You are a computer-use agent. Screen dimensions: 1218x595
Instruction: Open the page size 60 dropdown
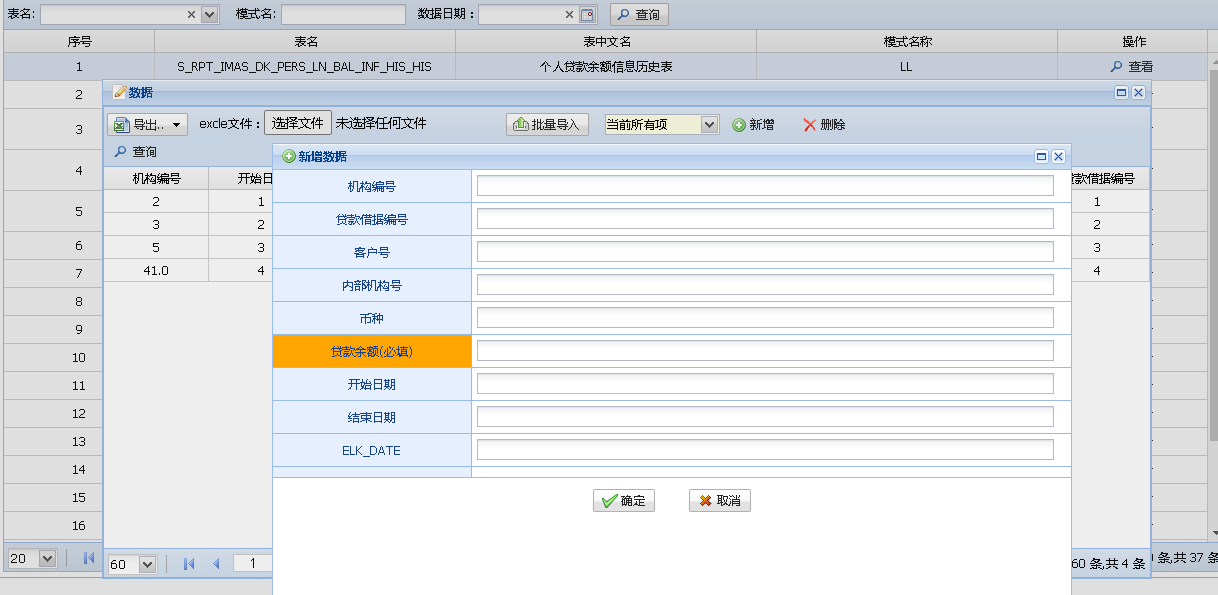click(147, 565)
